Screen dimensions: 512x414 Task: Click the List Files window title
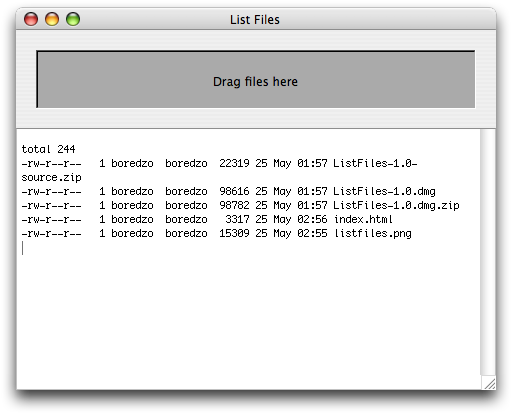255,20
